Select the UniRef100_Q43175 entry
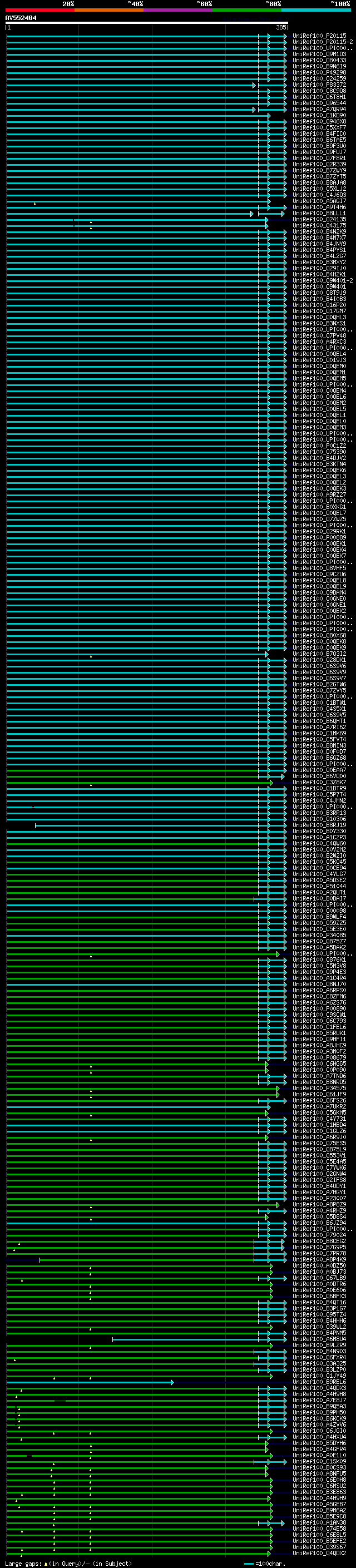 click(319, 226)
